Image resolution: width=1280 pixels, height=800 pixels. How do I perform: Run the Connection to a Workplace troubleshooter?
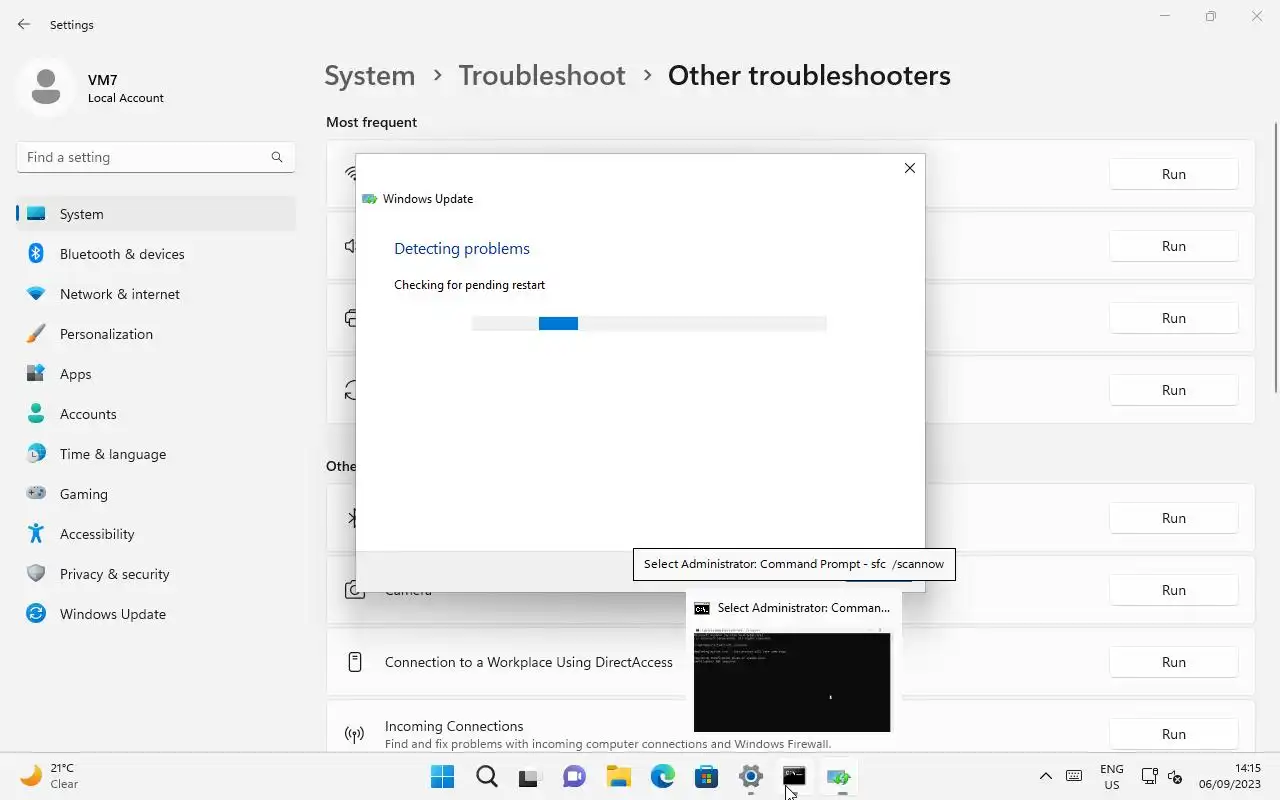pos(1174,662)
